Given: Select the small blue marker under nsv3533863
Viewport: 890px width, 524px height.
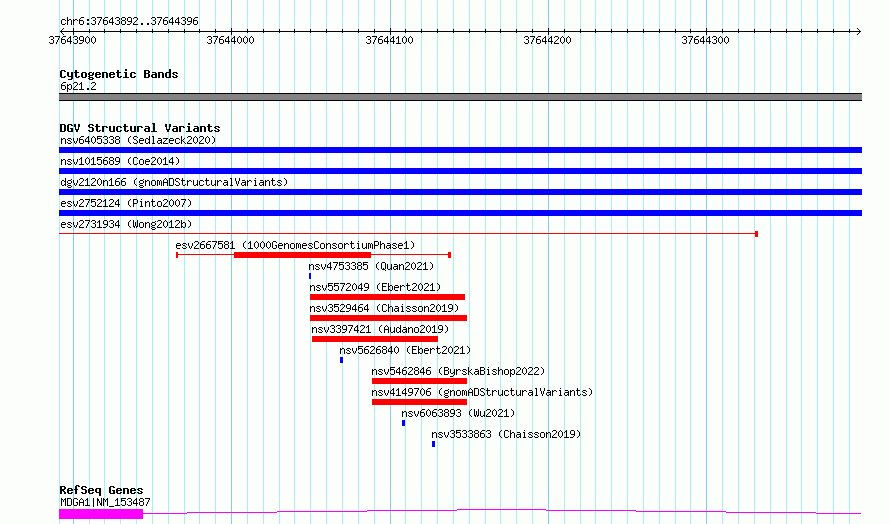Looking at the screenshot, I should pos(434,444).
